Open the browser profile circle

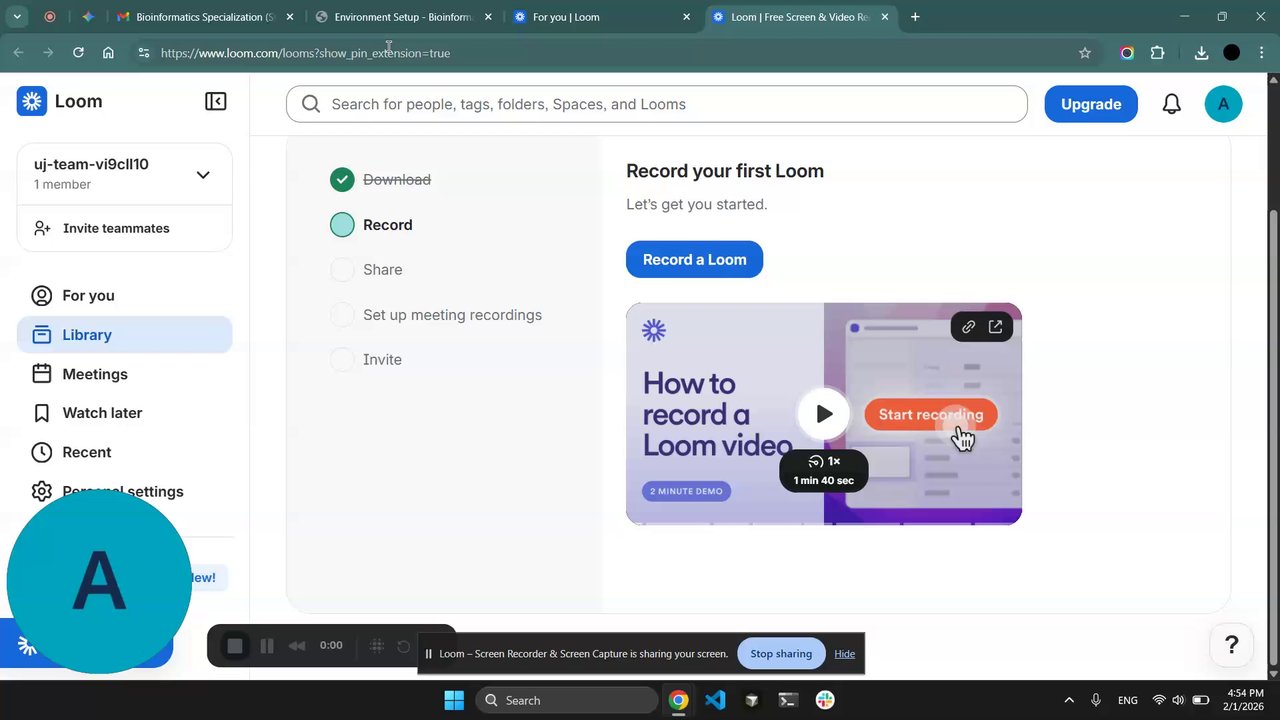[x=1232, y=53]
